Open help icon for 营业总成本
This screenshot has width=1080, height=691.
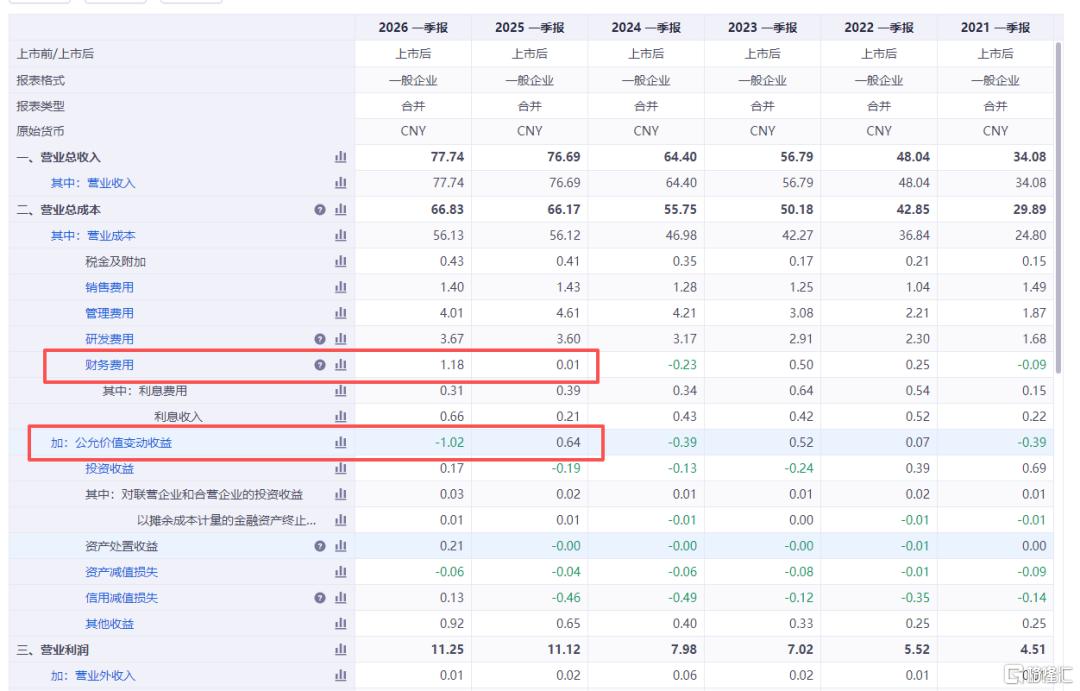point(320,209)
